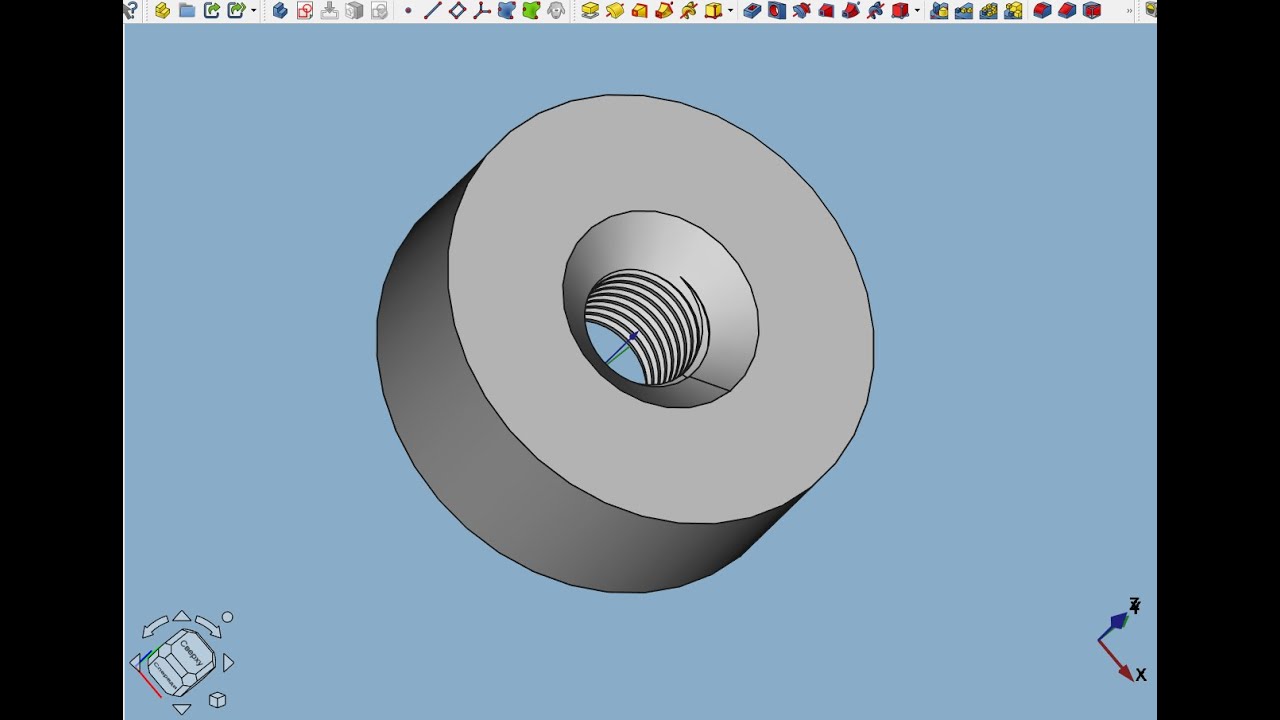1280x720 pixels.
Task: Click the green Sub-Shape Binder icon
Action: coord(531,10)
